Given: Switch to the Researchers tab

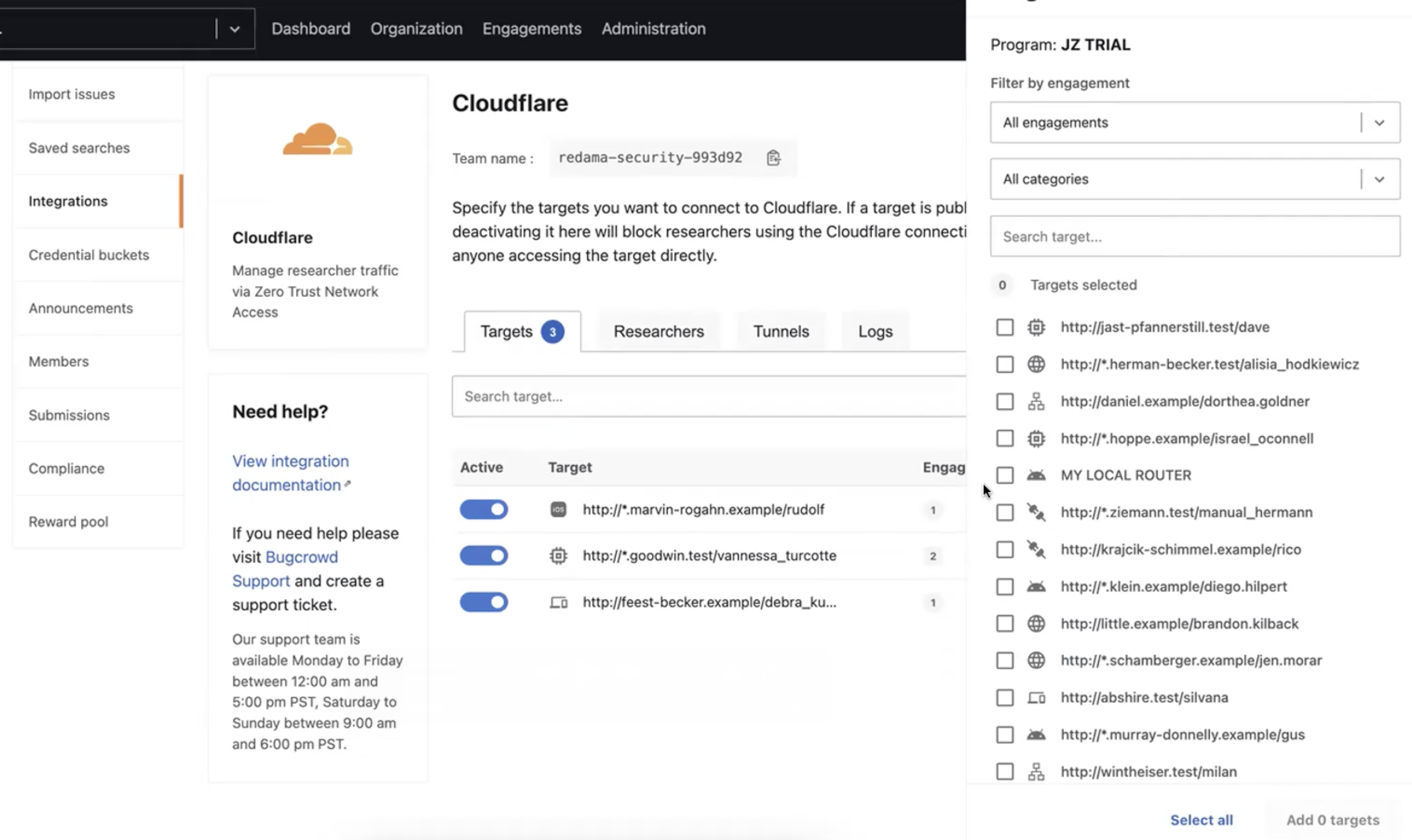Looking at the screenshot, I should pyautogui.click(x=659, y=331).
